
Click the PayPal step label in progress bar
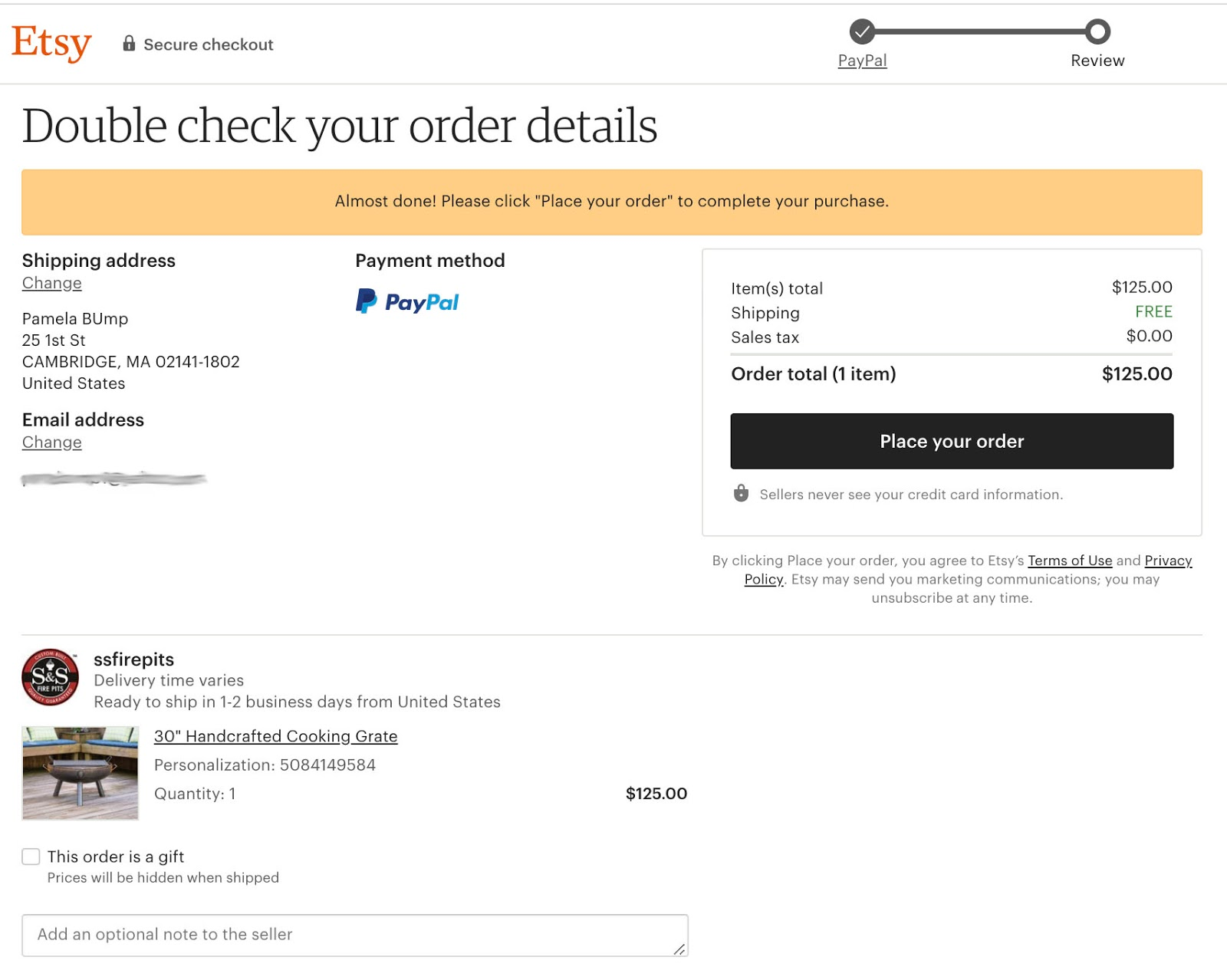862,61
